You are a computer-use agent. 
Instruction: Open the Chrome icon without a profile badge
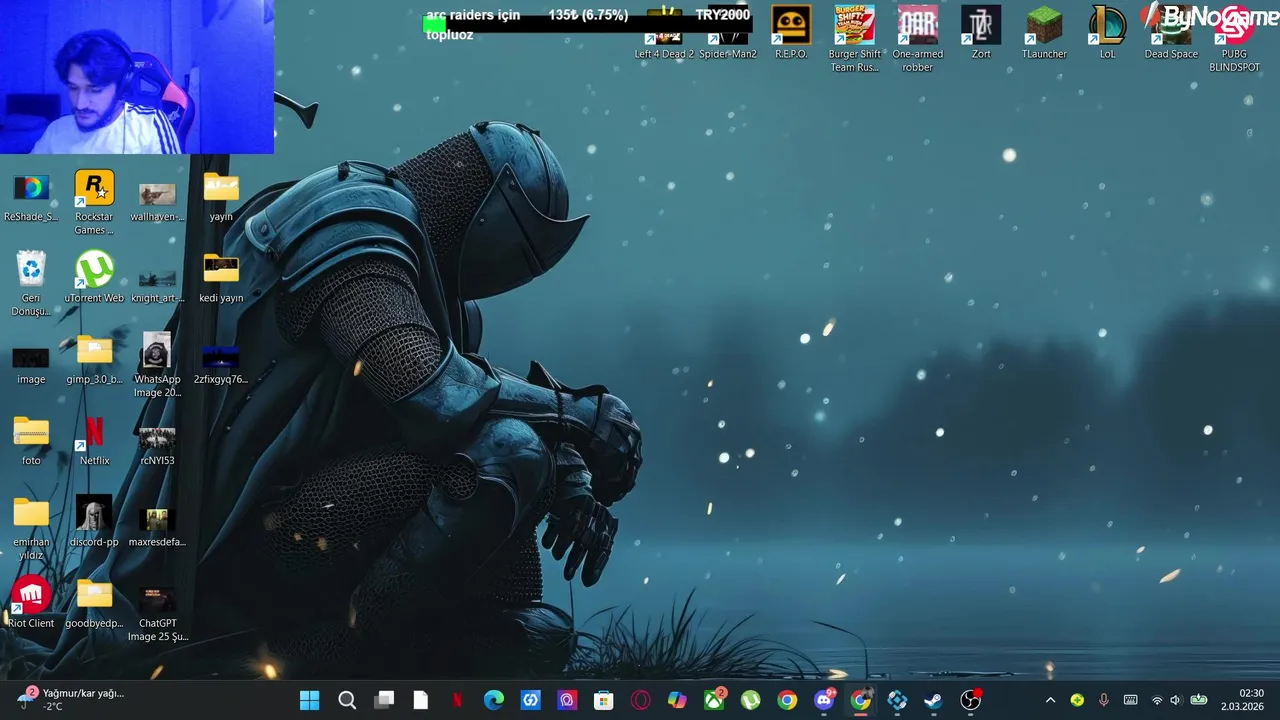[x=787, y=700]
